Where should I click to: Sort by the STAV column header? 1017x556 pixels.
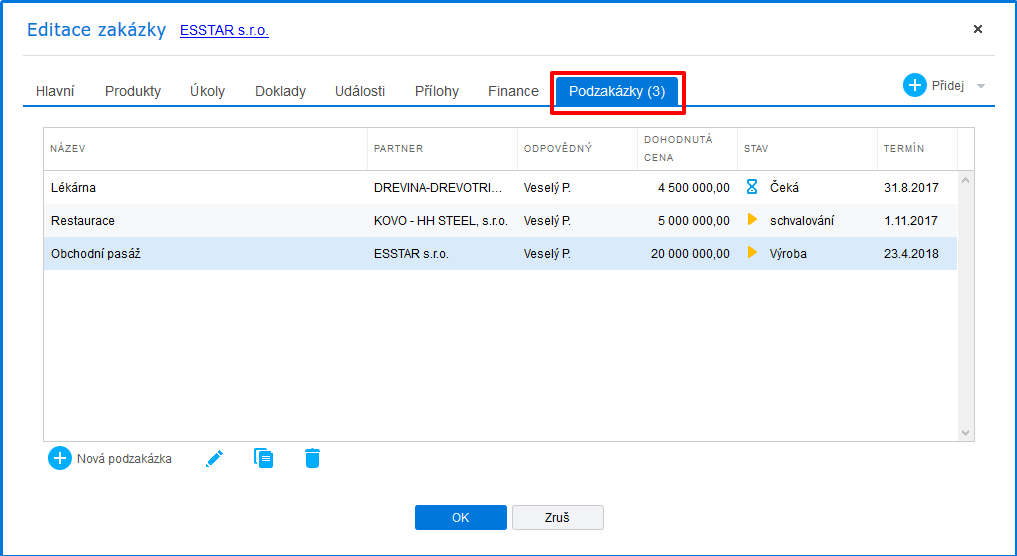807,149
